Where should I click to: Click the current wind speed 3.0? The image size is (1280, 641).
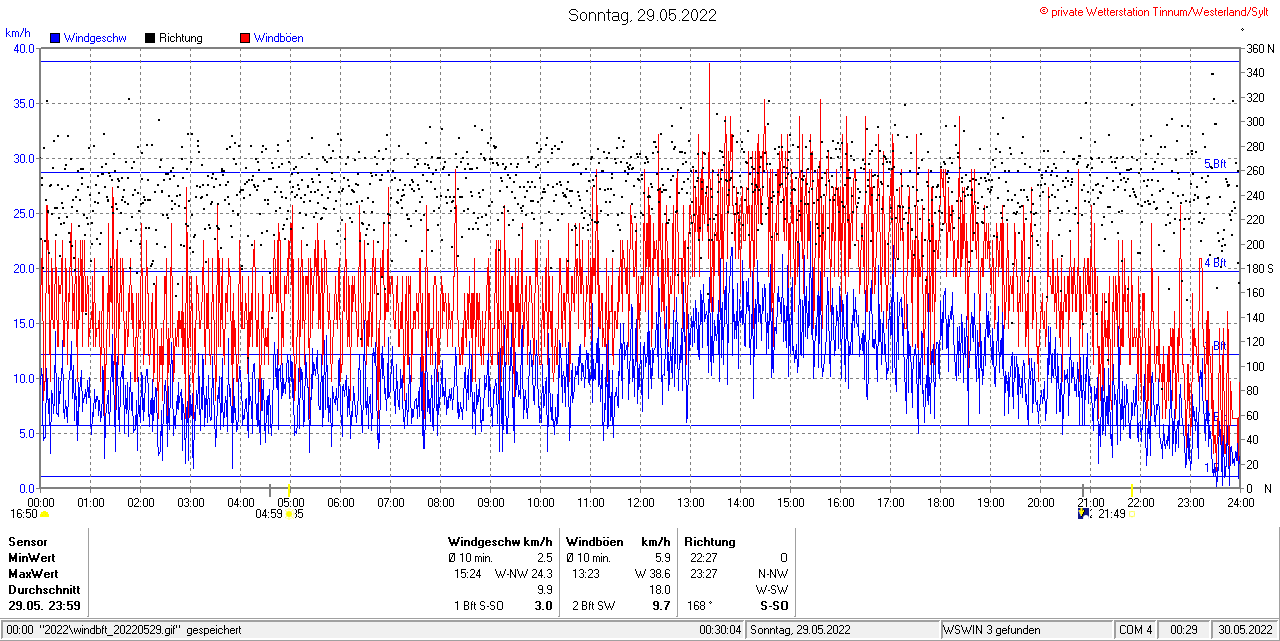coord(544,606)
